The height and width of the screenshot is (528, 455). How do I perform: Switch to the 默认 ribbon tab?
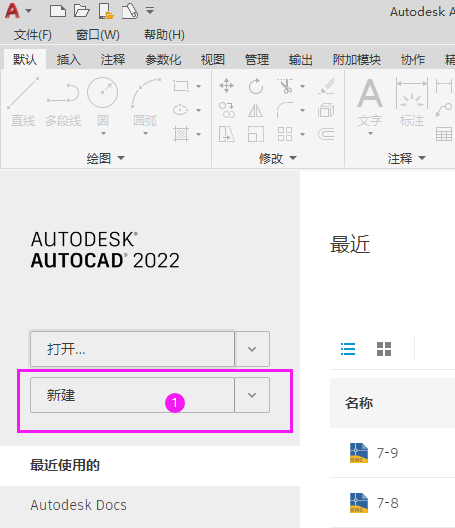click(25, 60)
